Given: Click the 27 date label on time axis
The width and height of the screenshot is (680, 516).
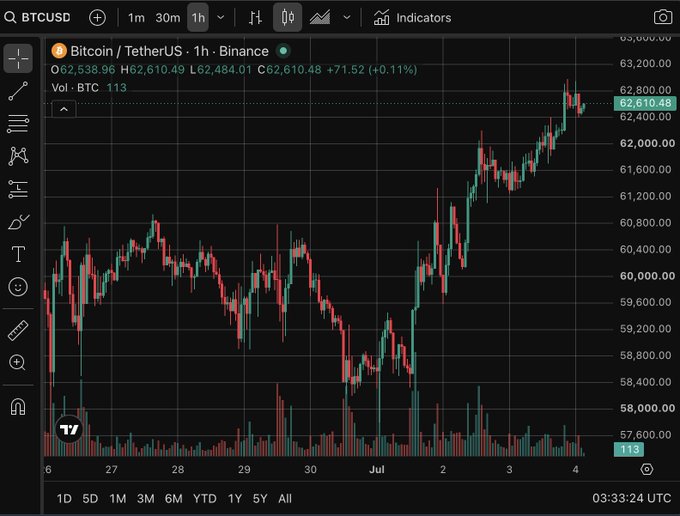Looking at the screenshot, I should [x=111, y=469].
